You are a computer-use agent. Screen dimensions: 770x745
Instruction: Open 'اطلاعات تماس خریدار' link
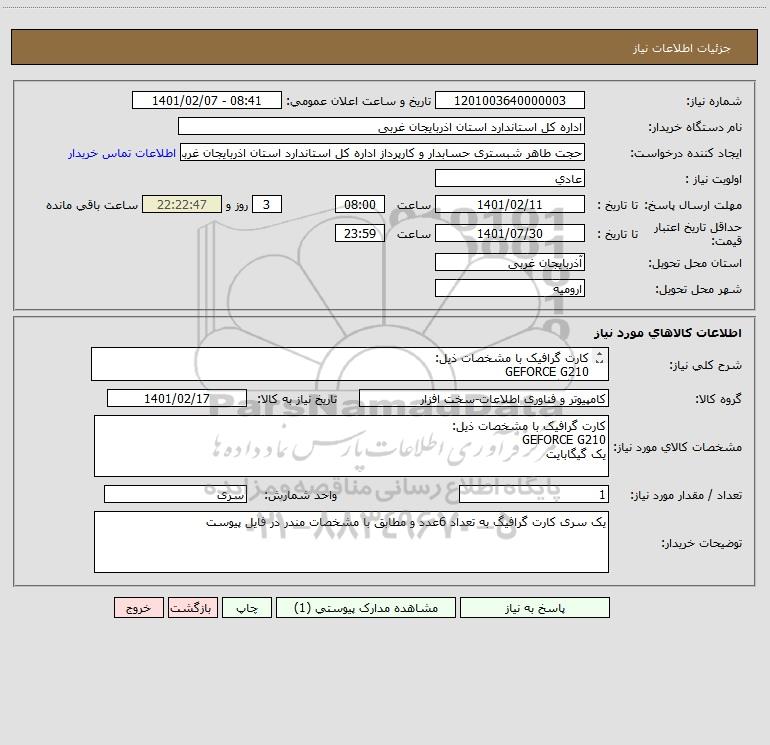click(122, 153)
